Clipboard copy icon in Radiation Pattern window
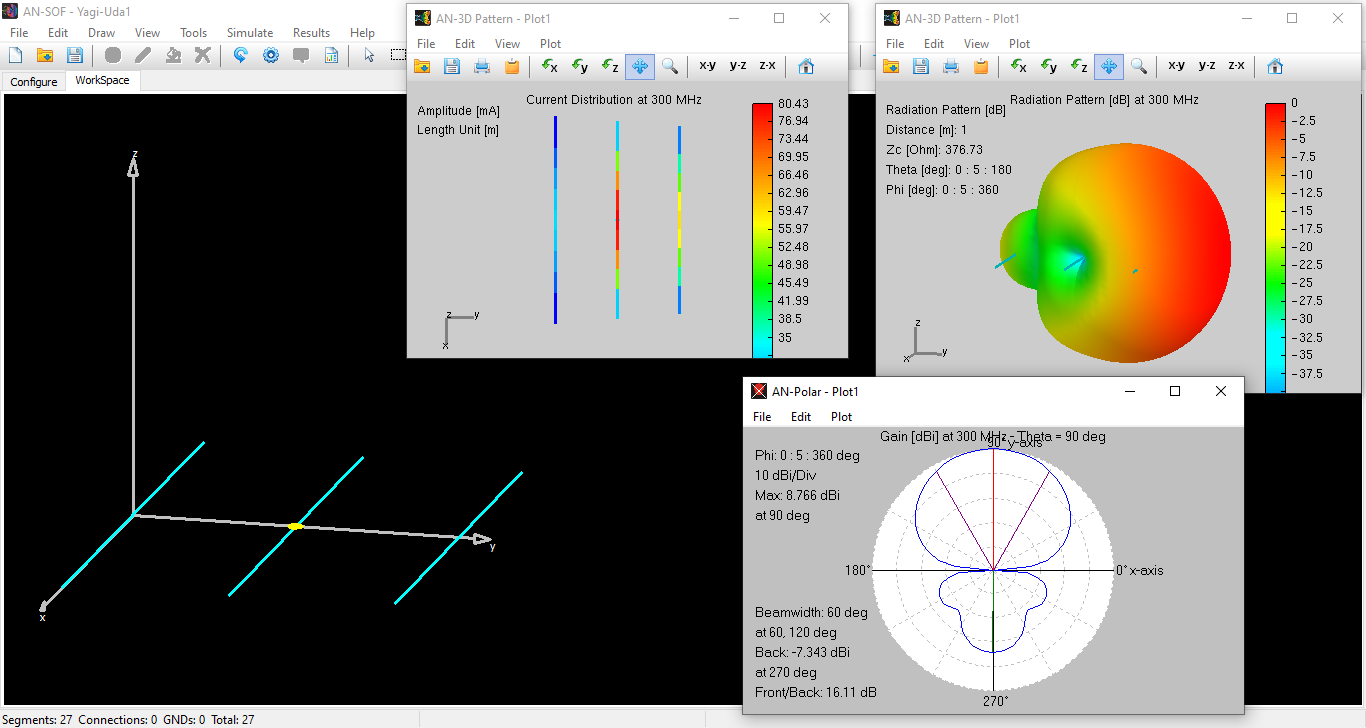 (981, 66)
